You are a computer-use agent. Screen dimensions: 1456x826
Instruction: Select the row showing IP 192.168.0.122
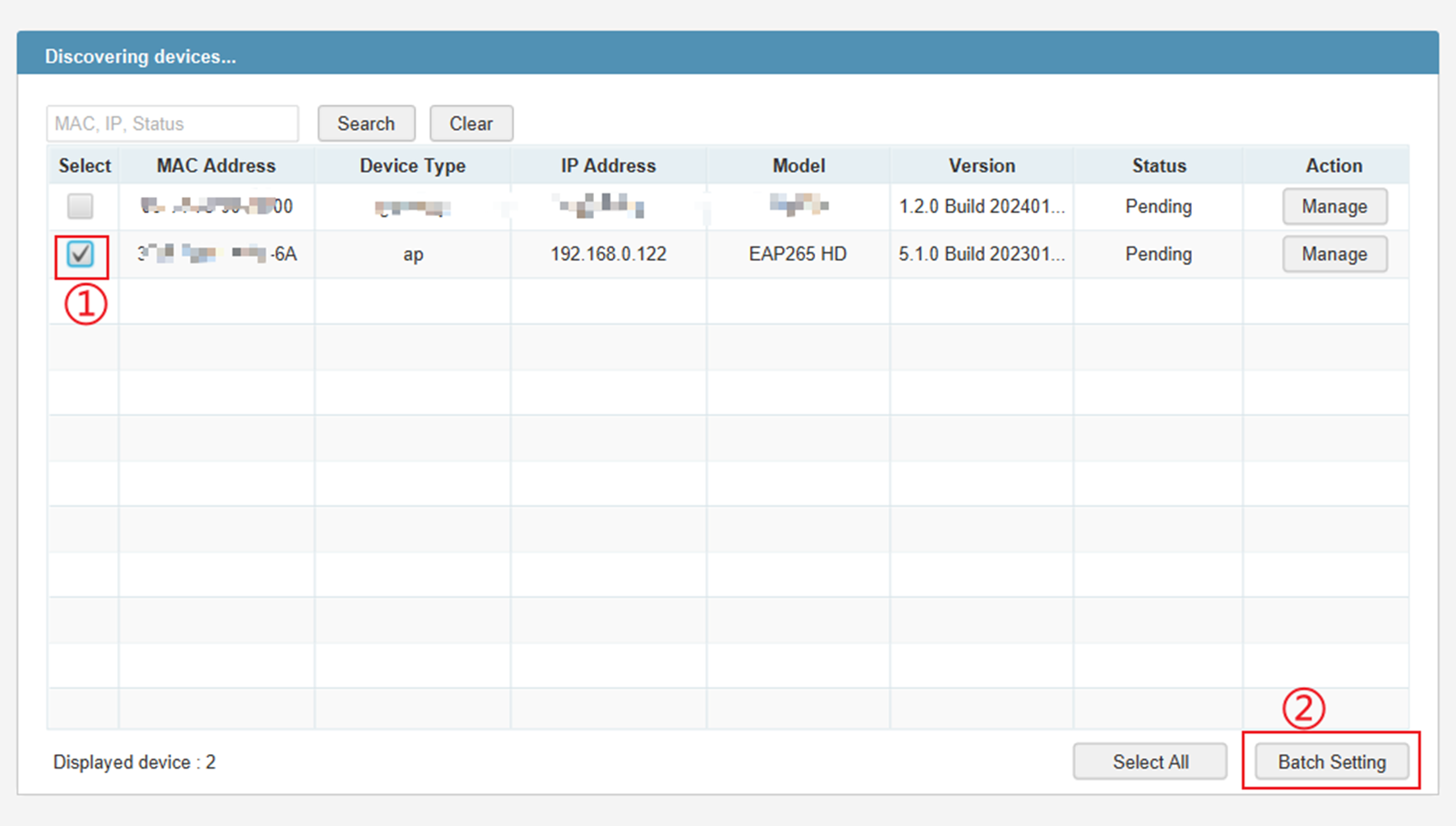click(607, 254)
